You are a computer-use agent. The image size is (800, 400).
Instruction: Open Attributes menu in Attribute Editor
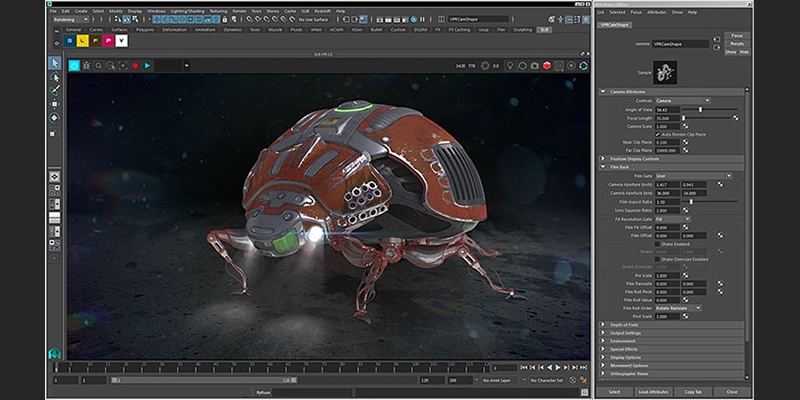pyautogui.click(x=657, y=12)
